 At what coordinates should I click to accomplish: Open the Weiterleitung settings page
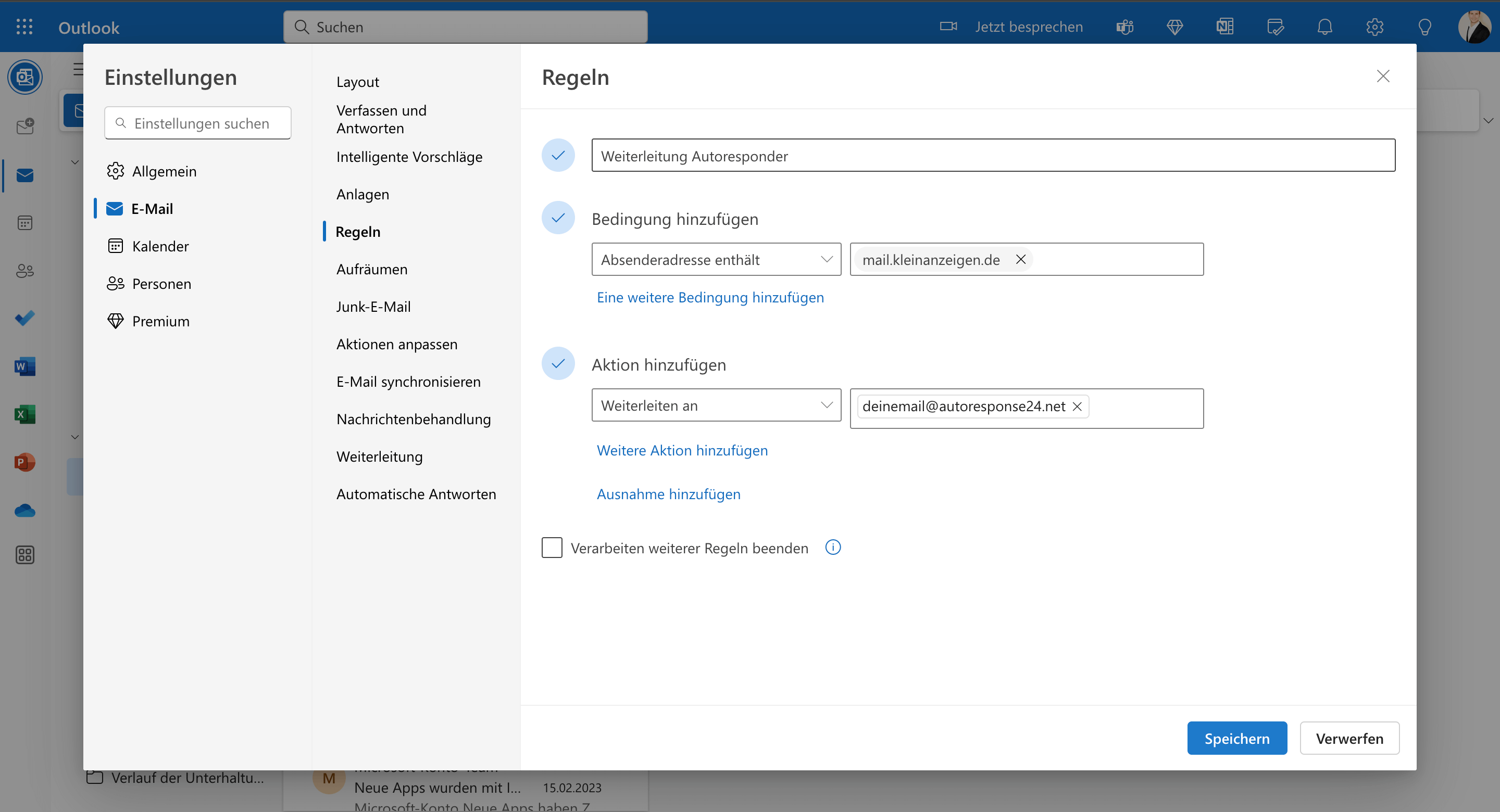click(380, 456)
